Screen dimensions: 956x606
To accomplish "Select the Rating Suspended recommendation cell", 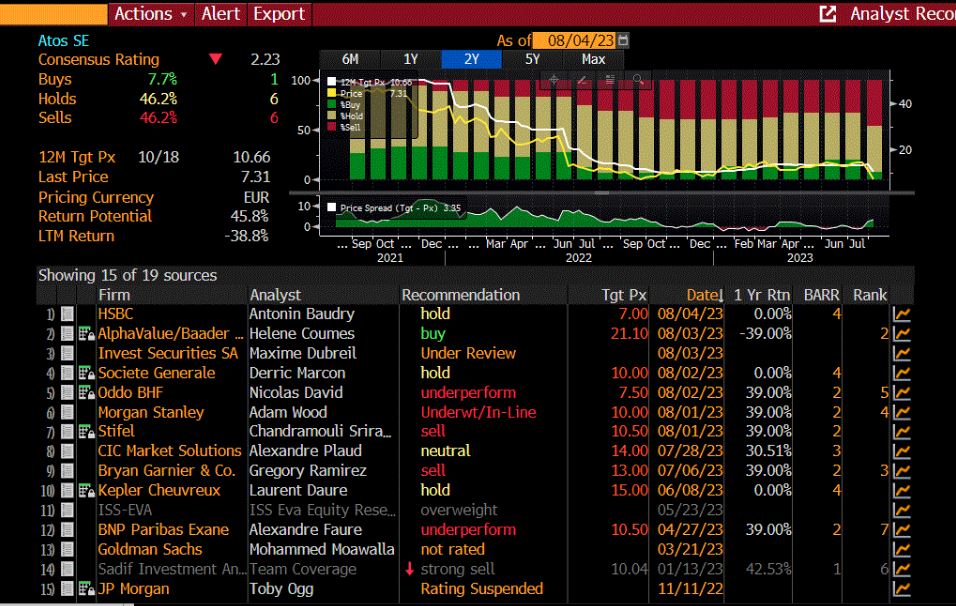I will tap(482, 589).
